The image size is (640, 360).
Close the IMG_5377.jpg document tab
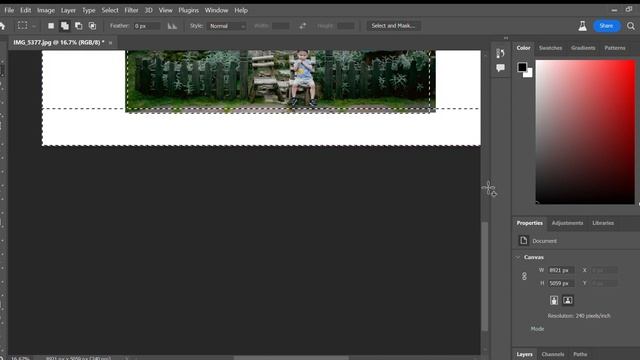(x=110, y=42)
